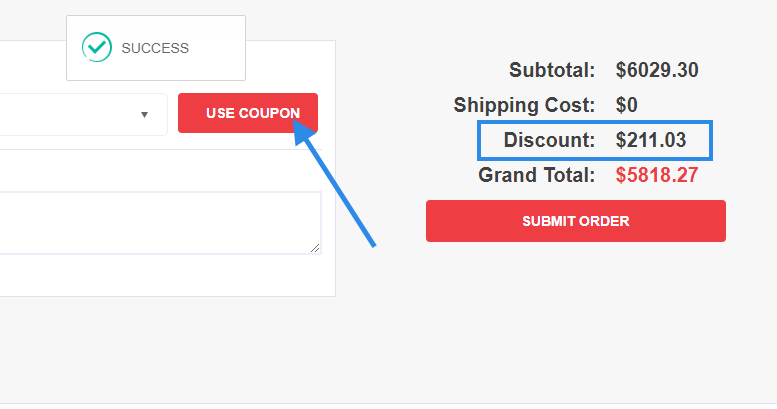Focus the order notes text area
Image resolution: width=777 pixels, height=409 pixels.
160,223
